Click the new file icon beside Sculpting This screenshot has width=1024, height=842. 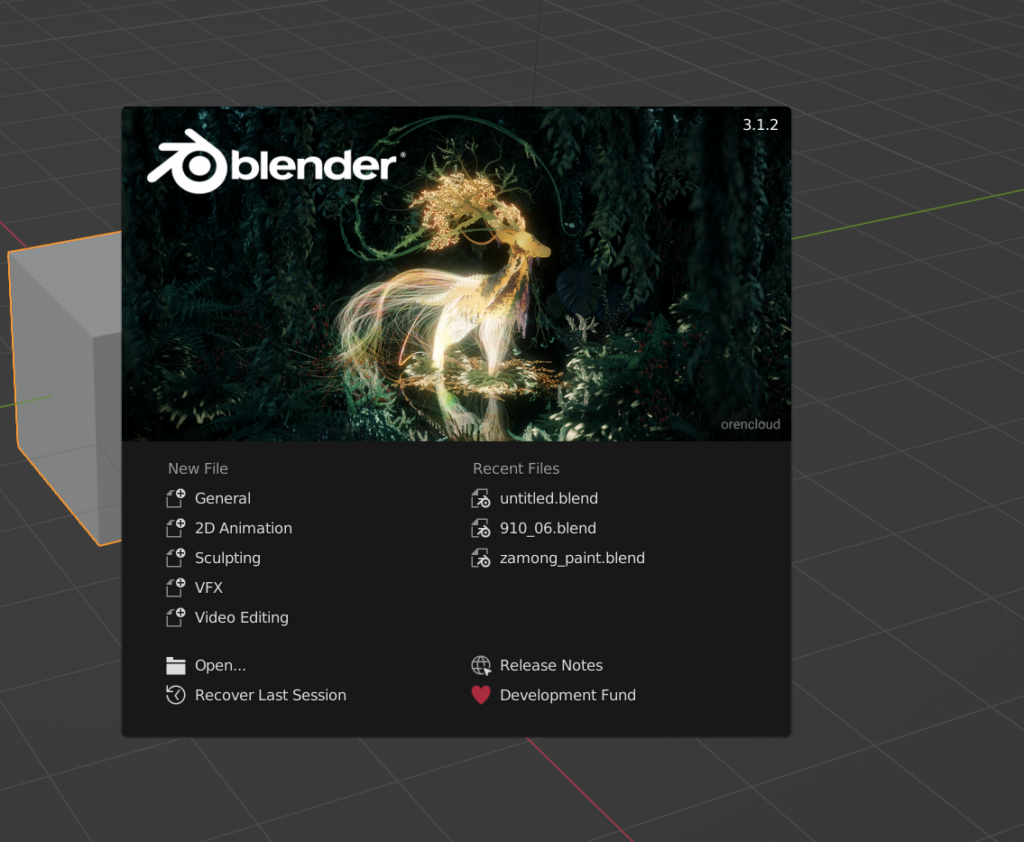176,558
